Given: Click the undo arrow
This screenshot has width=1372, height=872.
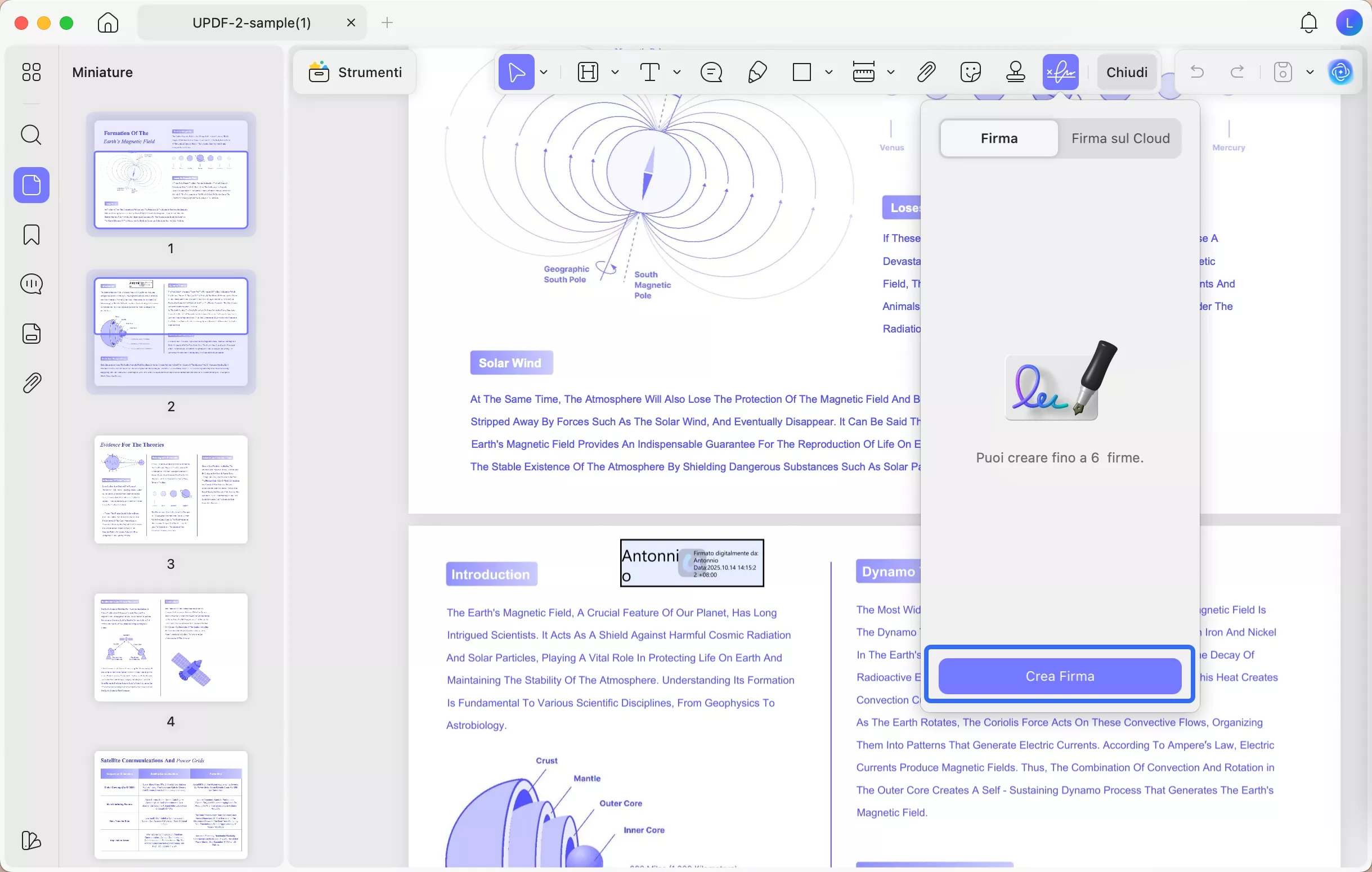Looking at the screenshot, I should click(x=1198, y=73).
